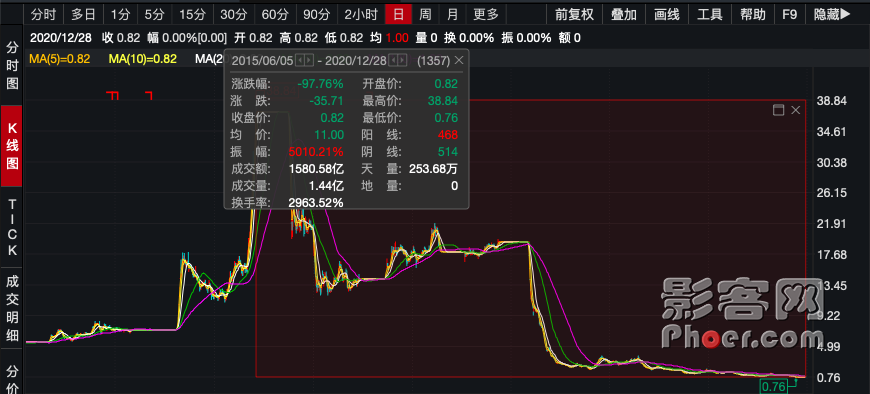Switch chart period to 月
870x394 pixels.
(452, 14)
